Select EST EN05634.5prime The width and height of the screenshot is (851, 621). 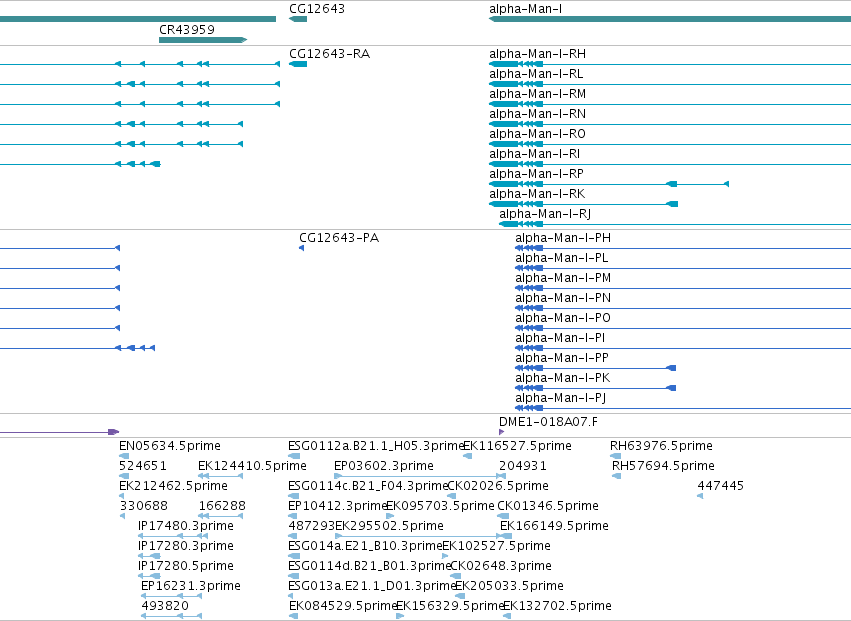point(170,446)
